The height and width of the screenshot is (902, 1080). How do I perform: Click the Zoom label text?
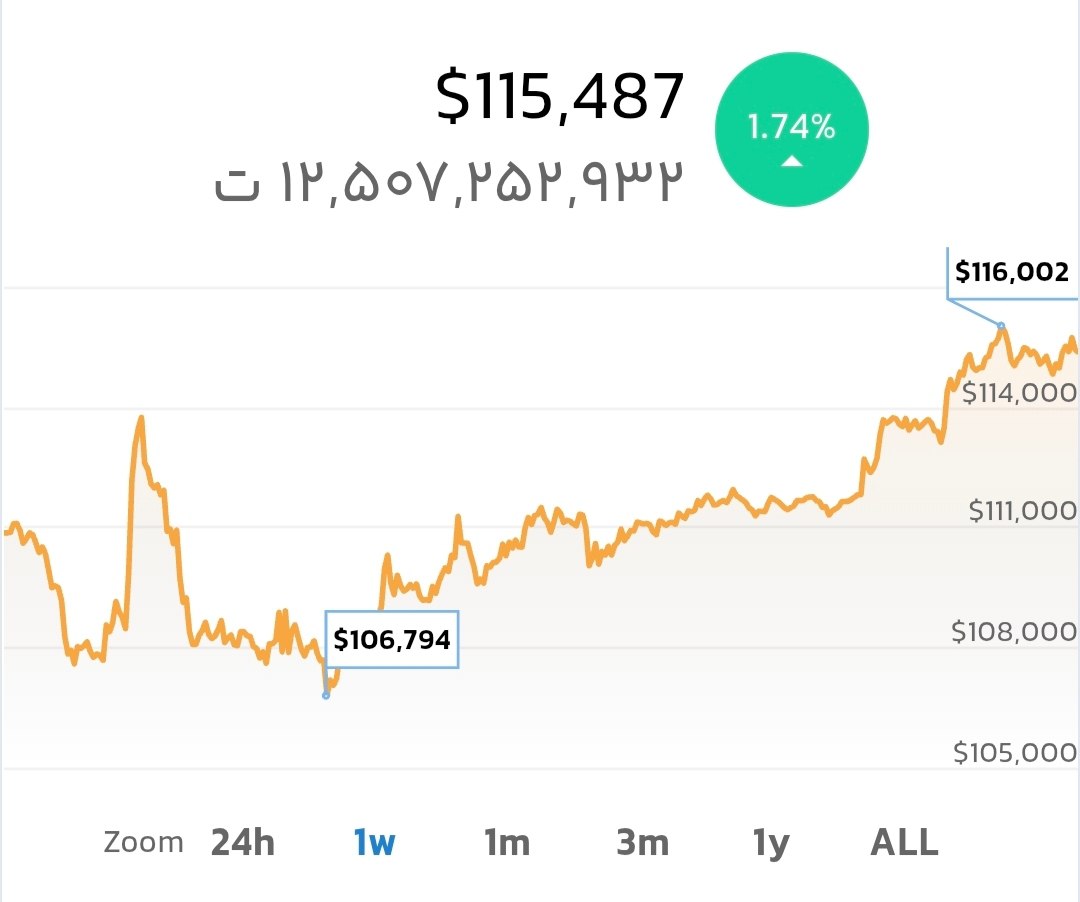tap(143, 843)
